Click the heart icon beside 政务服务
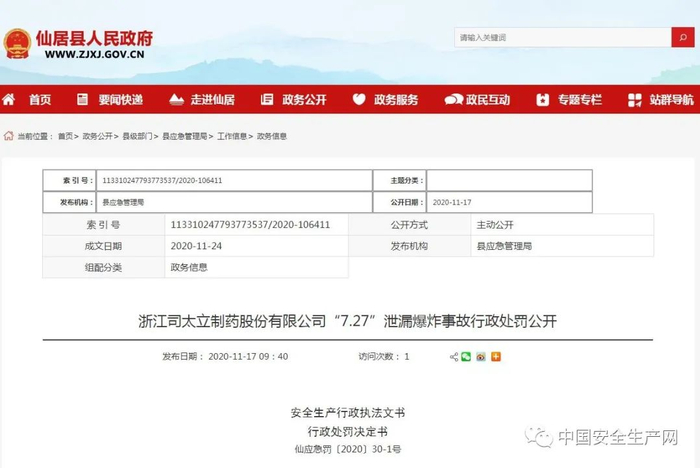 [x=359, y=99]
